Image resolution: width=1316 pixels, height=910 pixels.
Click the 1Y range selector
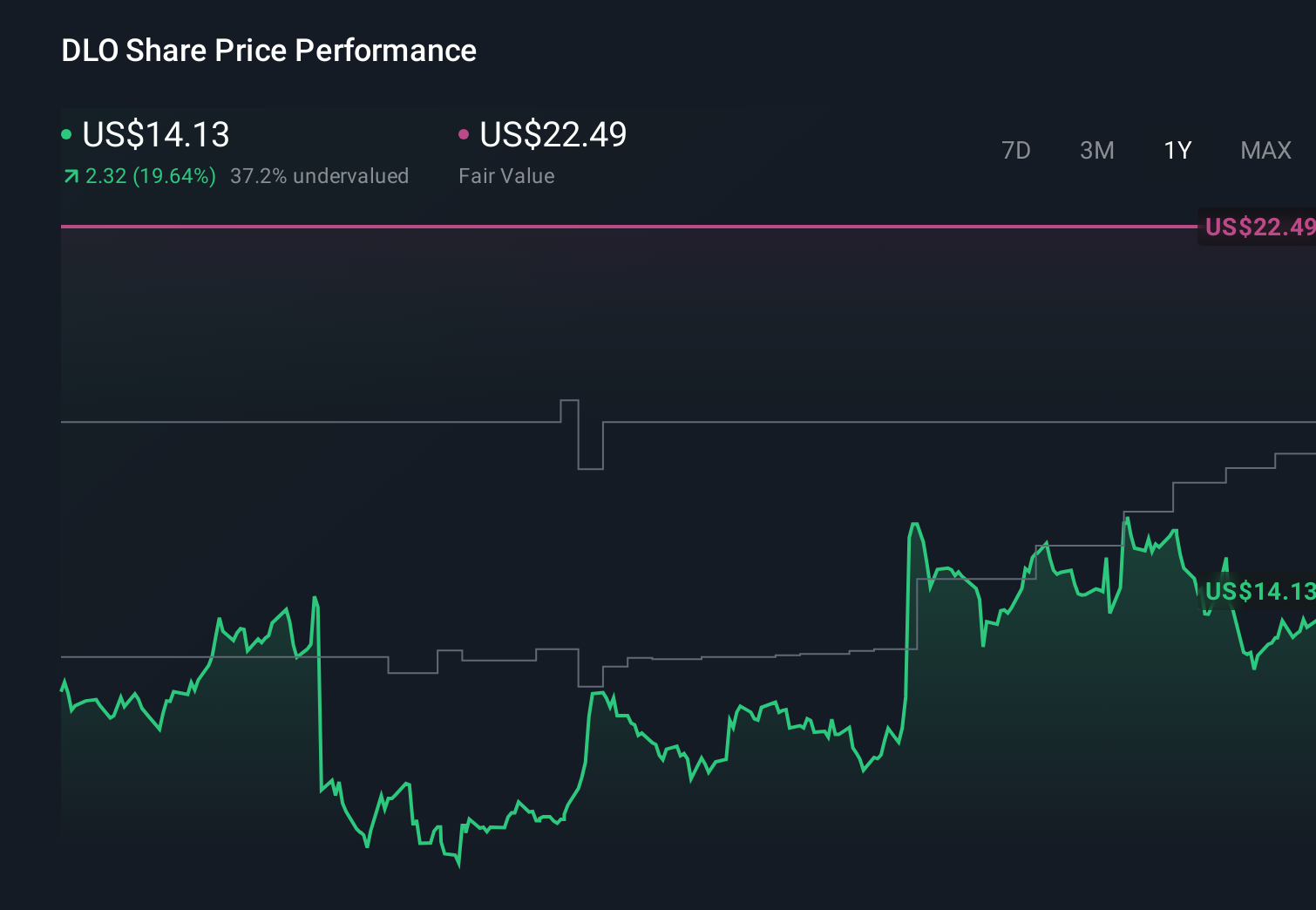(x=1177, y=150)
